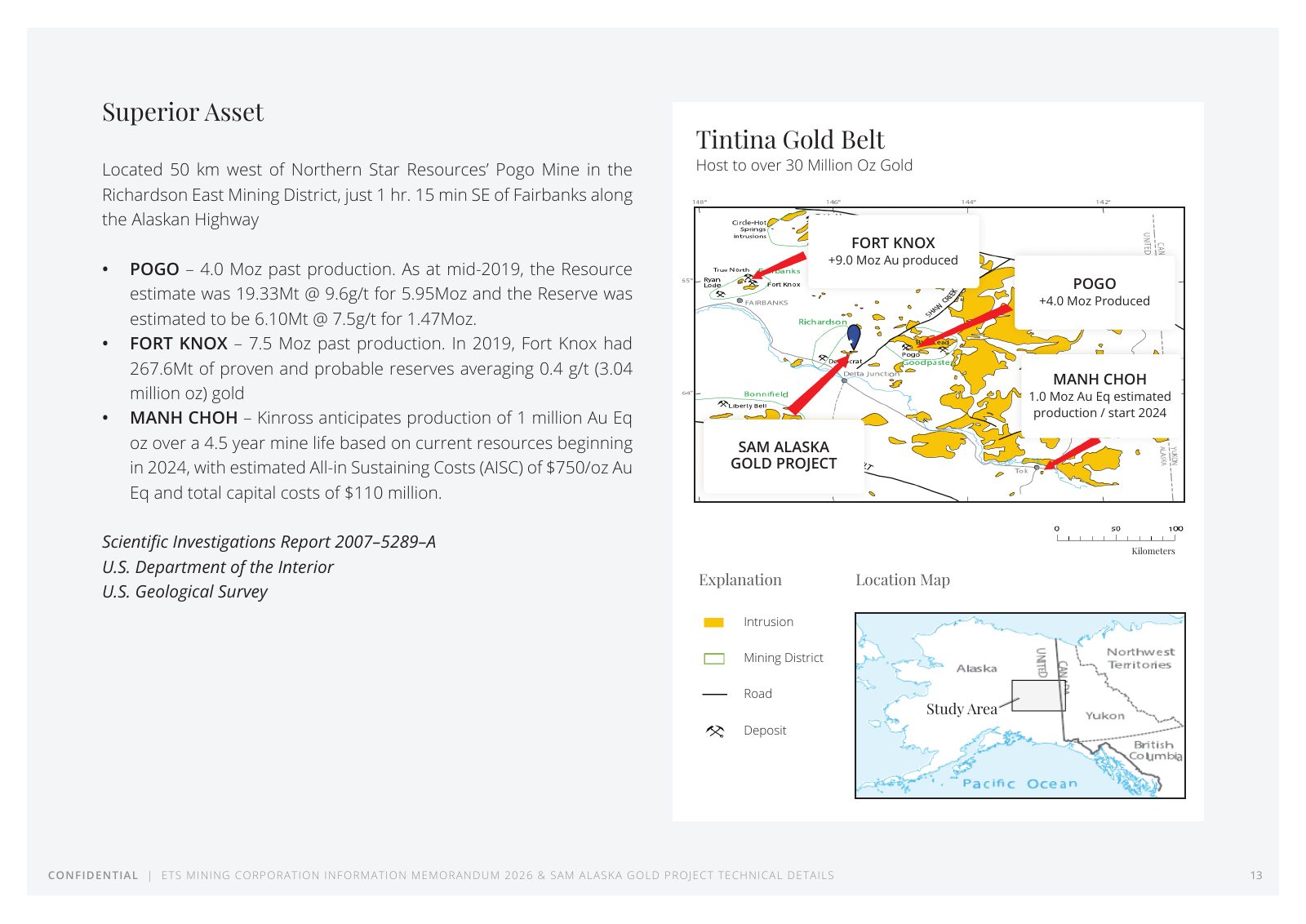
Task: Click the Bonnifield district label on map
Action: (x=766, y=393)
